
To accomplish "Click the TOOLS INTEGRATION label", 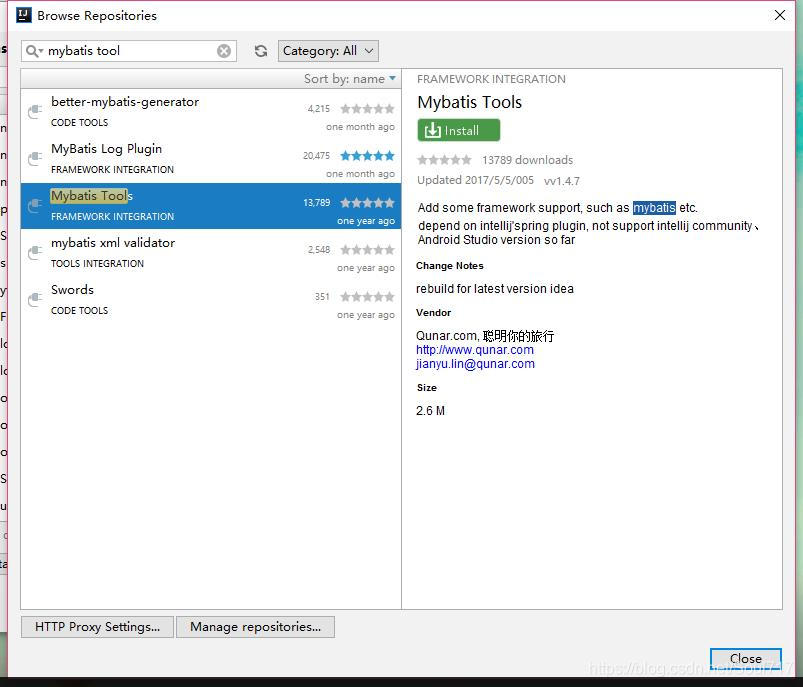I will 97,263.
